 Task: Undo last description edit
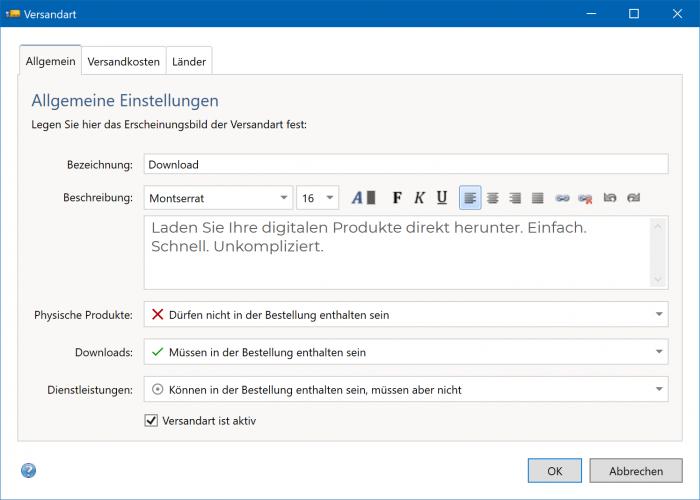coord(610,198)
